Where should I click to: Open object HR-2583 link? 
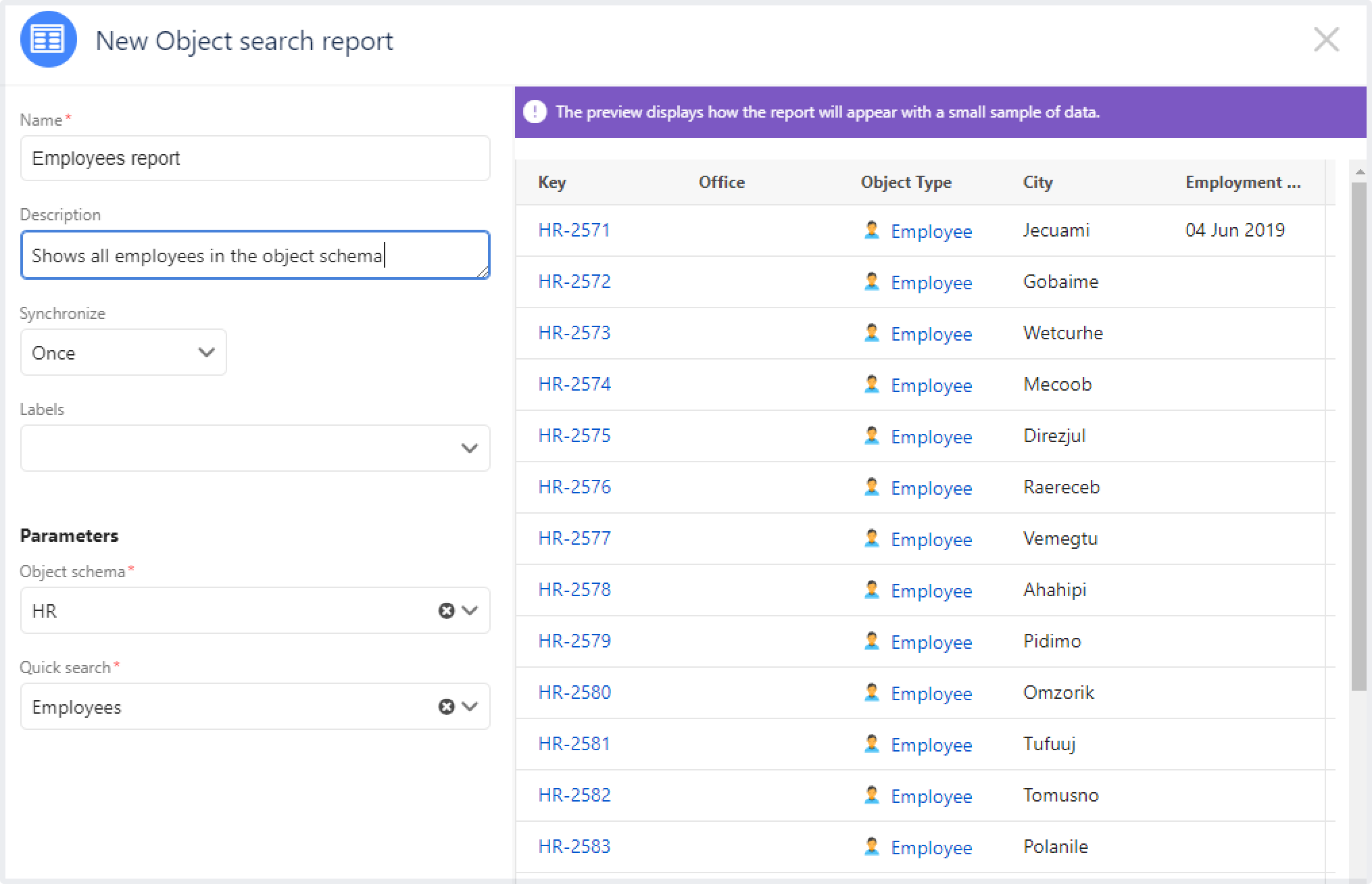point(574,847)
